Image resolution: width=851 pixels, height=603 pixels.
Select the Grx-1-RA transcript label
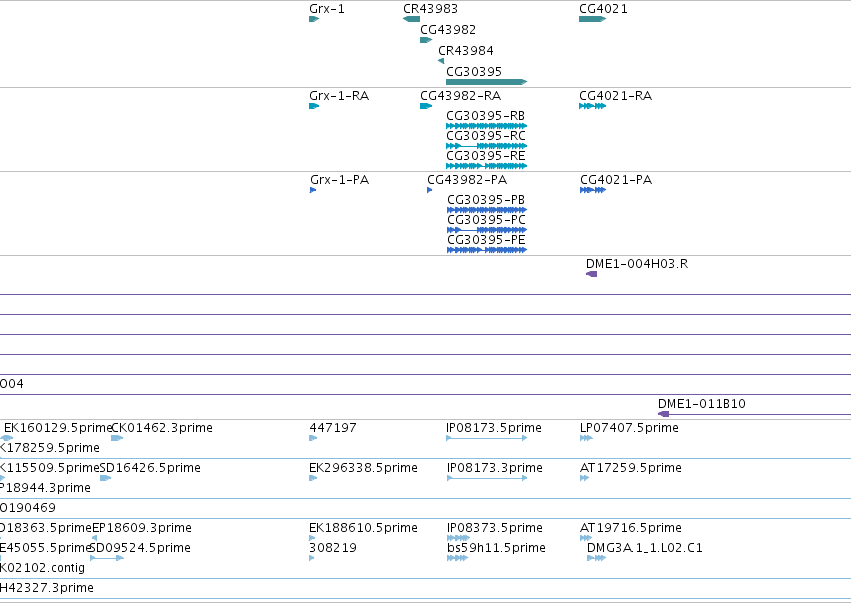click(339, 96)
